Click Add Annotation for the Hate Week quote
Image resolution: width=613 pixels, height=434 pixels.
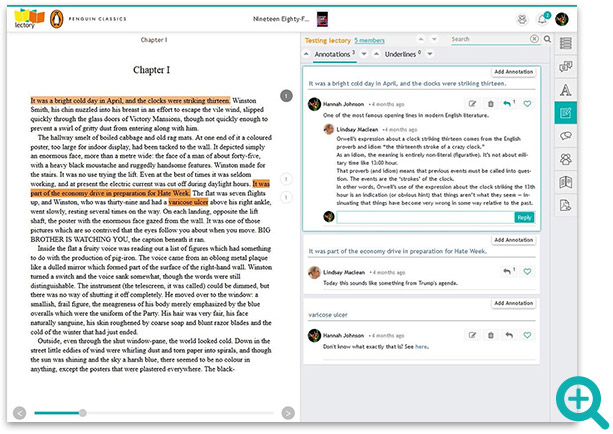click(513, 240)
